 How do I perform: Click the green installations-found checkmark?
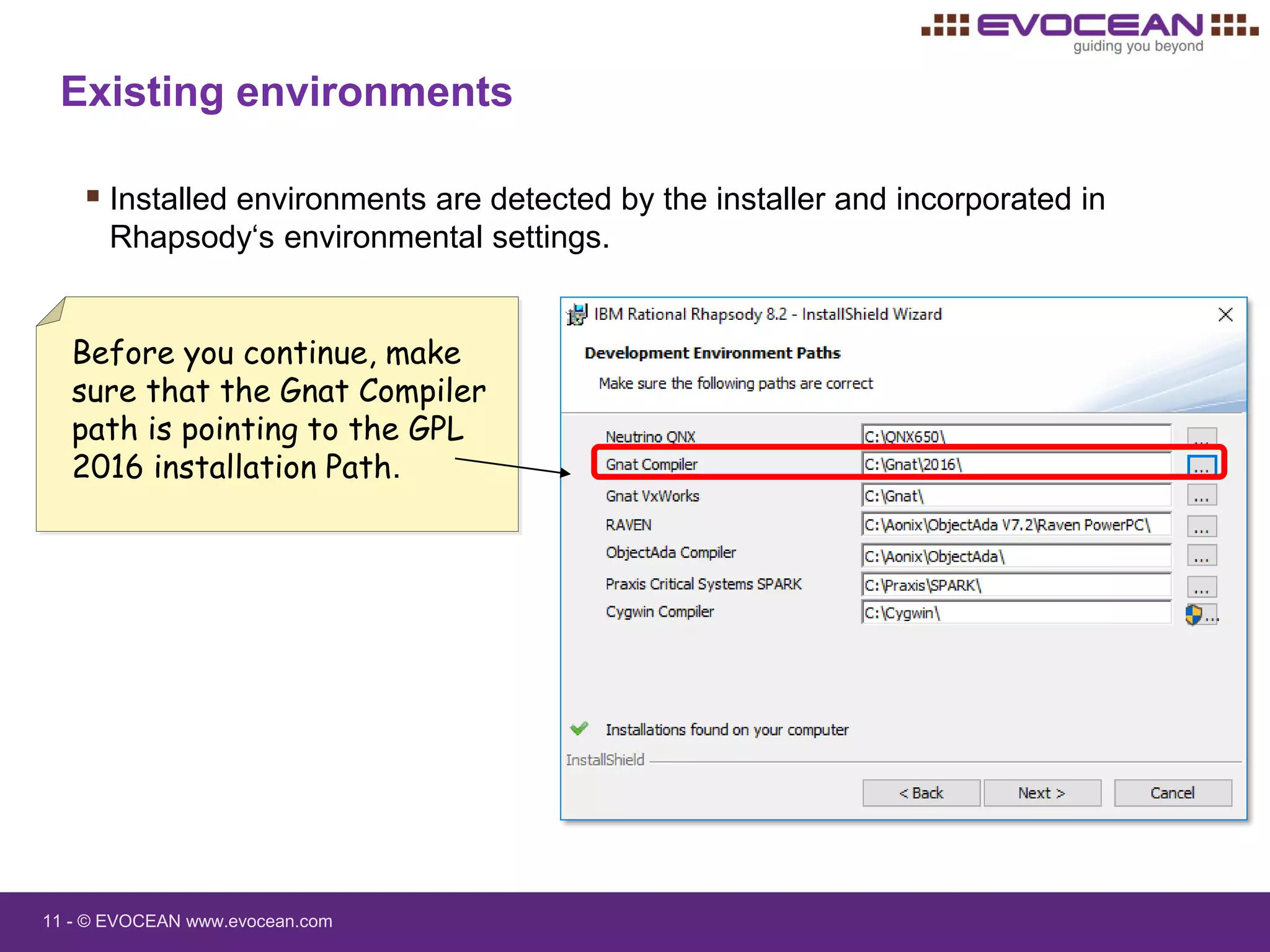pos(579,729)
